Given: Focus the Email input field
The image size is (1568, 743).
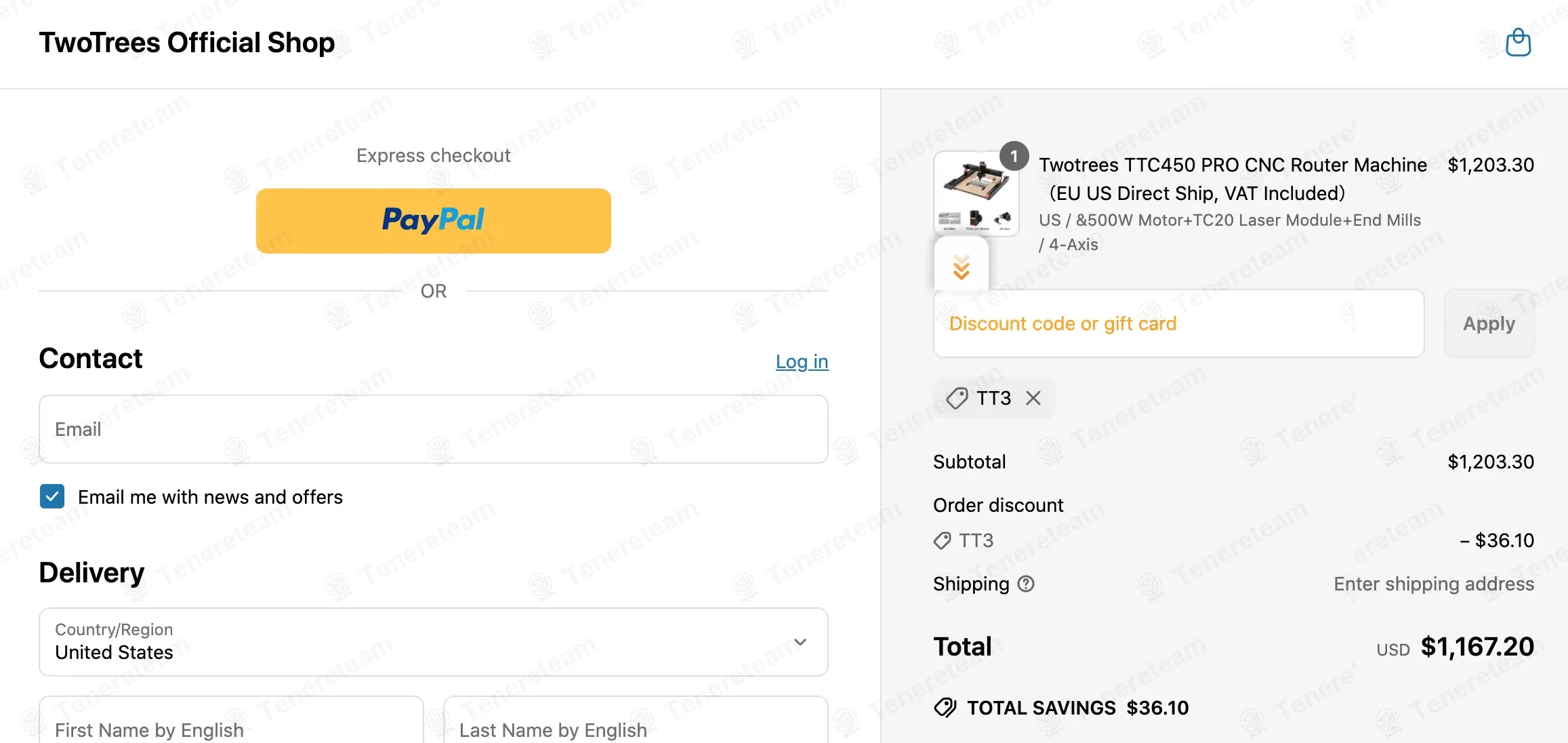Looking at the screenshot, I should (433, 429).
